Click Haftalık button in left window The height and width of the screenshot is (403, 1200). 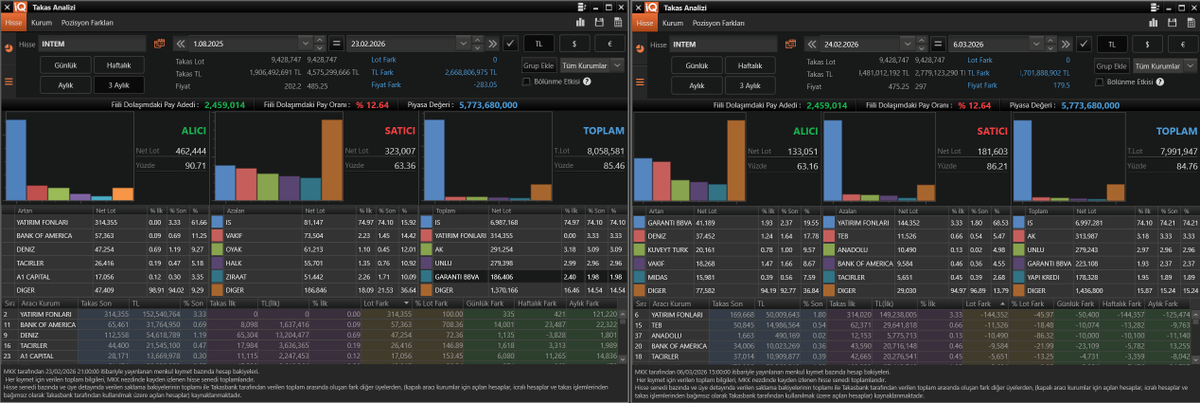[x=119, y=64]
